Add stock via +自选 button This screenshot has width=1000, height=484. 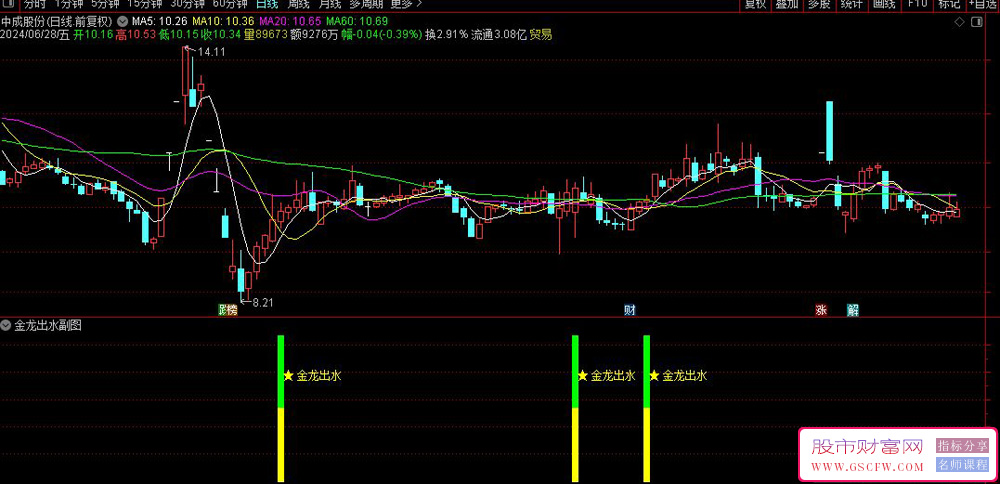tap(984, 4)
